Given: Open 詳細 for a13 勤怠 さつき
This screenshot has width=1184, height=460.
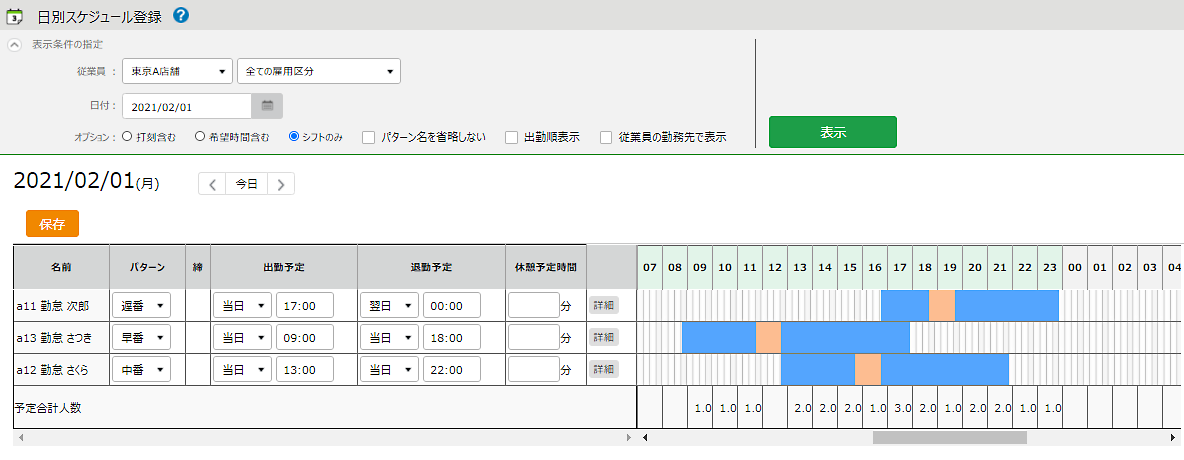Looking at the screenshot, I should 604,337.
